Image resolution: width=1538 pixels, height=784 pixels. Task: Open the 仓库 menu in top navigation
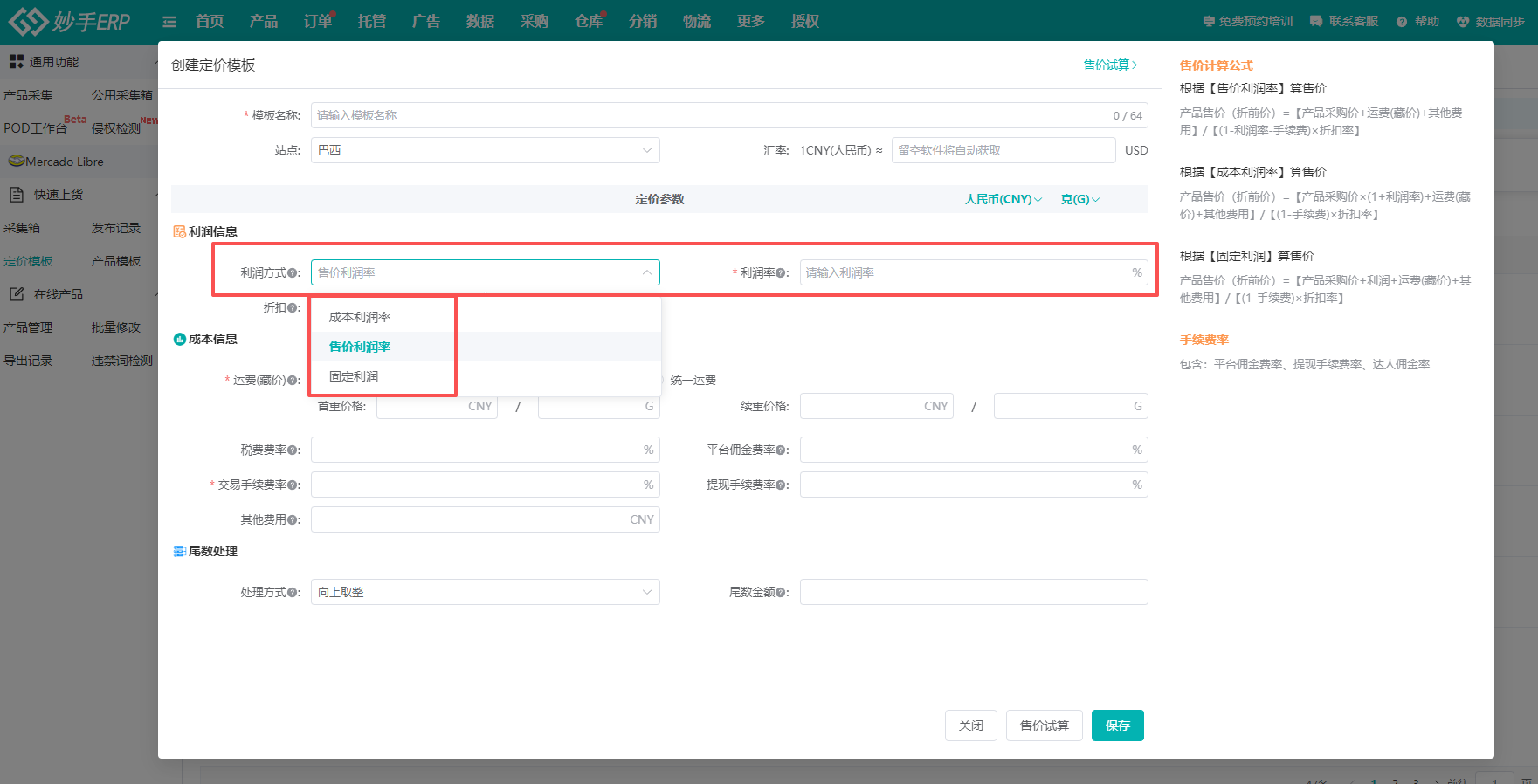[x=588, y=21]
